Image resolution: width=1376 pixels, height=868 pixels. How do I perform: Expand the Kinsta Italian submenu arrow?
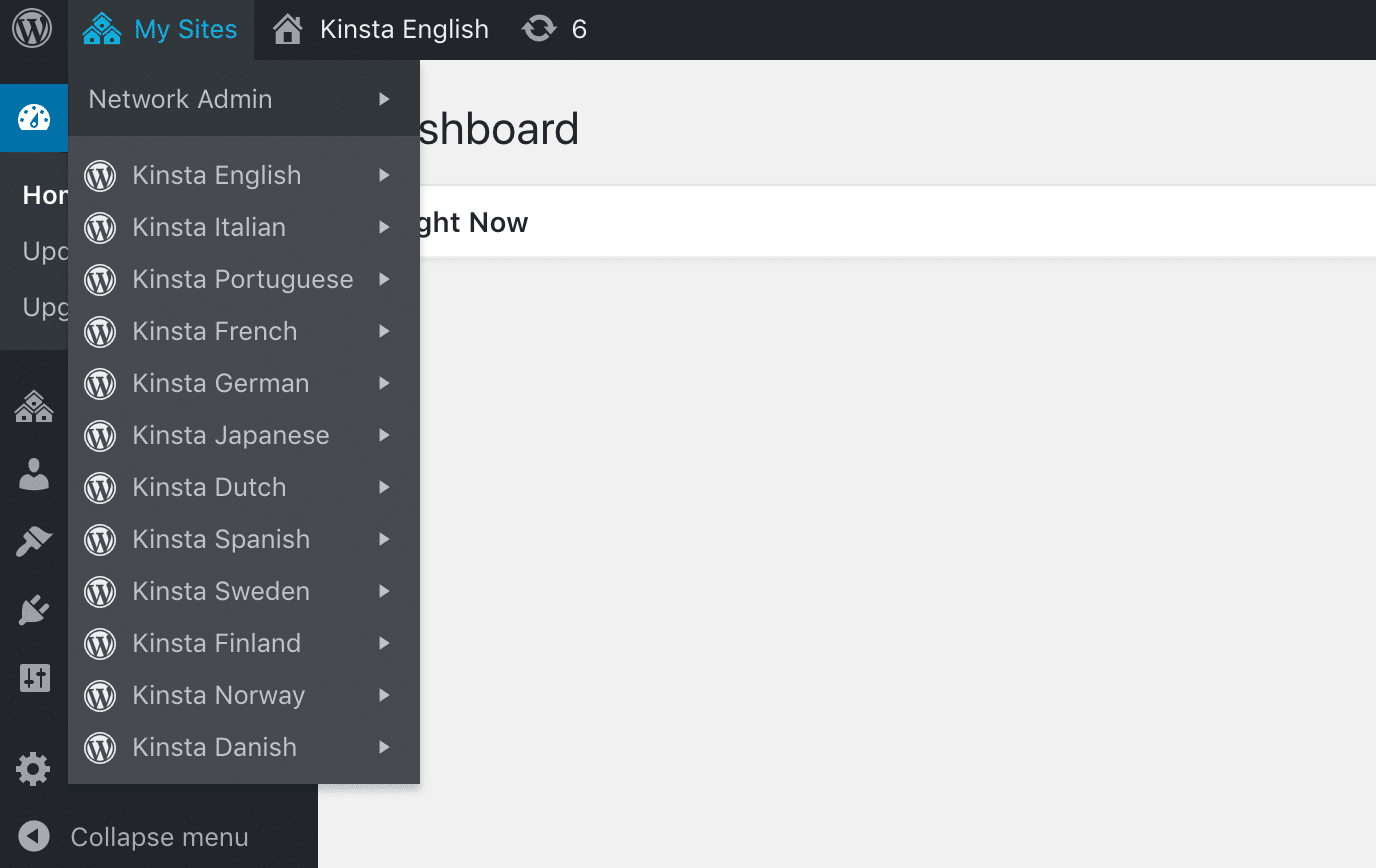coord(384,227)
